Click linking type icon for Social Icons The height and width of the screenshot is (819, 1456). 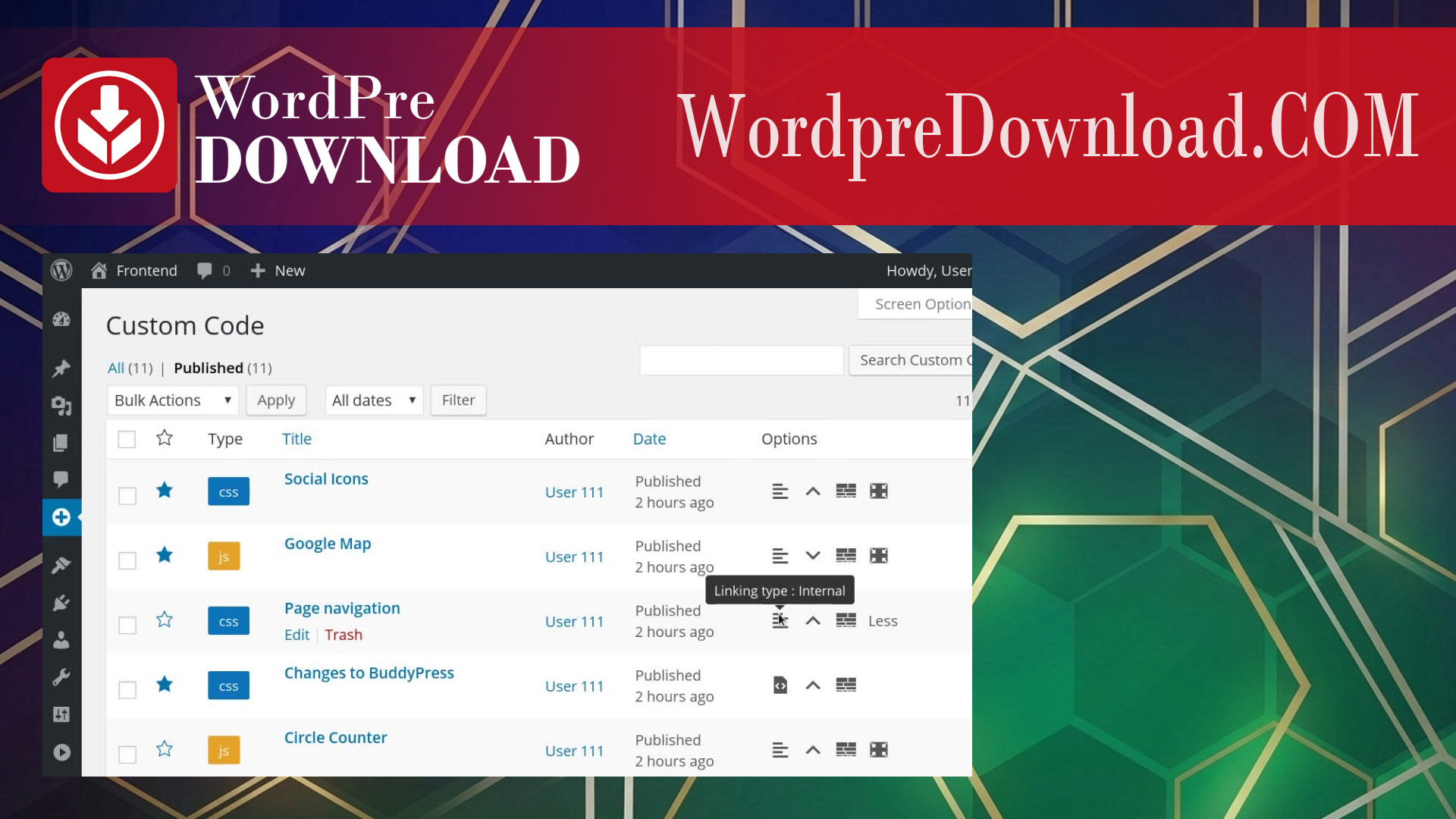(780, 491)
